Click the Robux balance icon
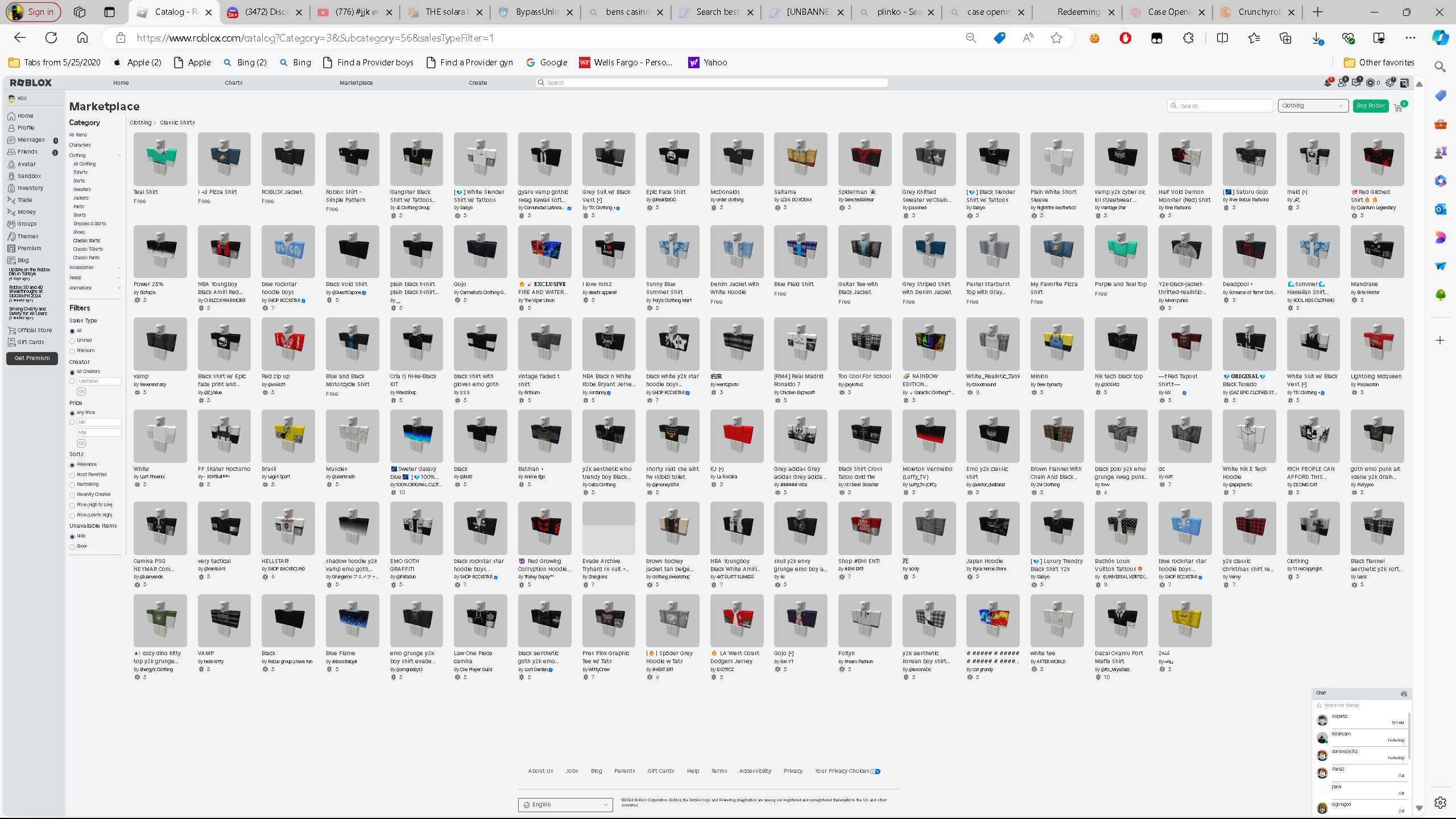Image resolution: width=1456 pixels, height=819 pixels. point(1370,83)
